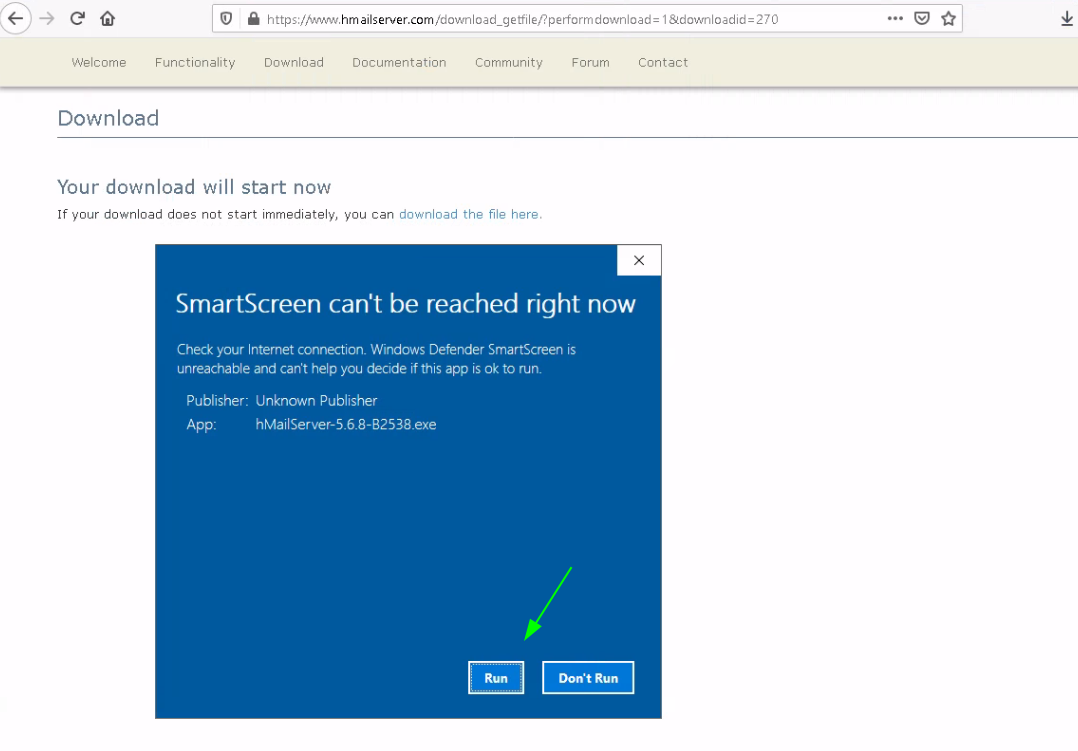Click the 'Unknown Publisher' value
Screen dimensions: 1078x751
tap(316, 401)
